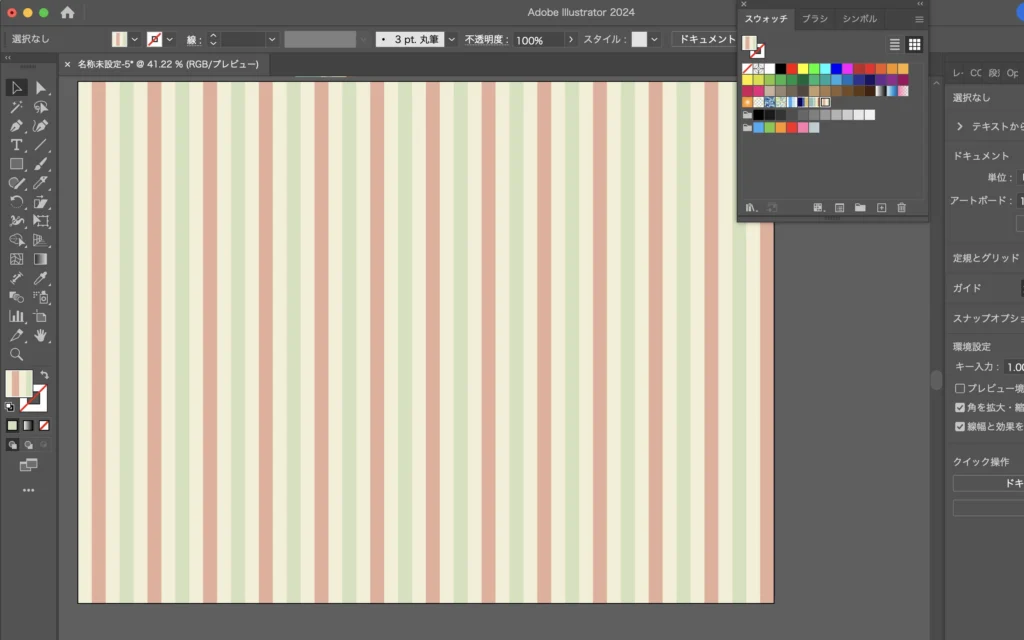
Task: Pick the Hand tool
Action: coord(41,335)
